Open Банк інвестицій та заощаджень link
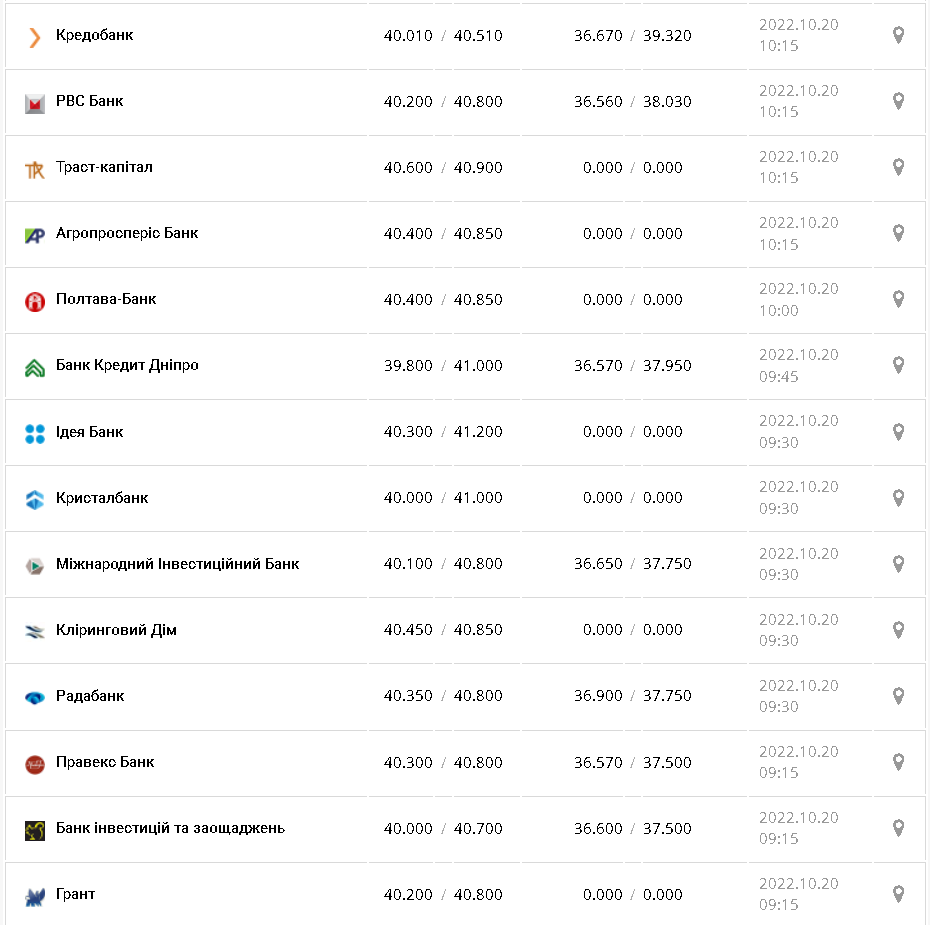Viewport: 930px width, 925px height. coord(170,828)
